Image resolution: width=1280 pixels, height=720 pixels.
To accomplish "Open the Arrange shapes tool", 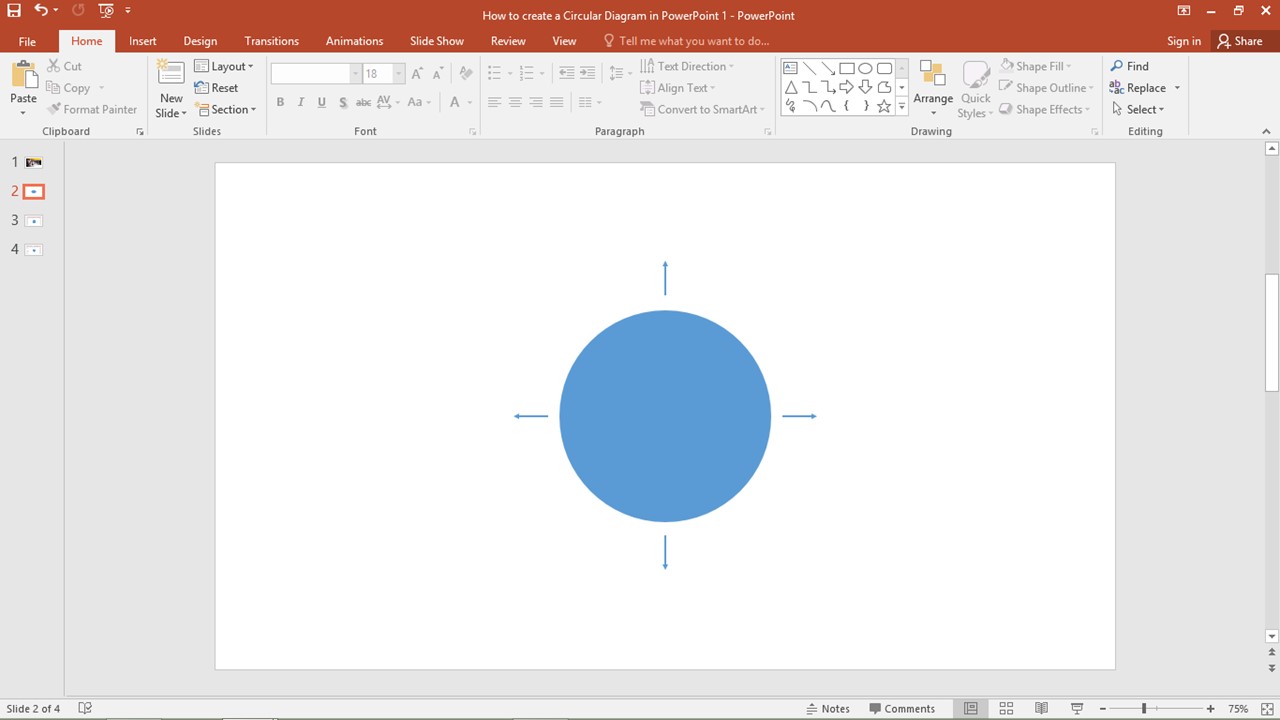I will point(933,88).
